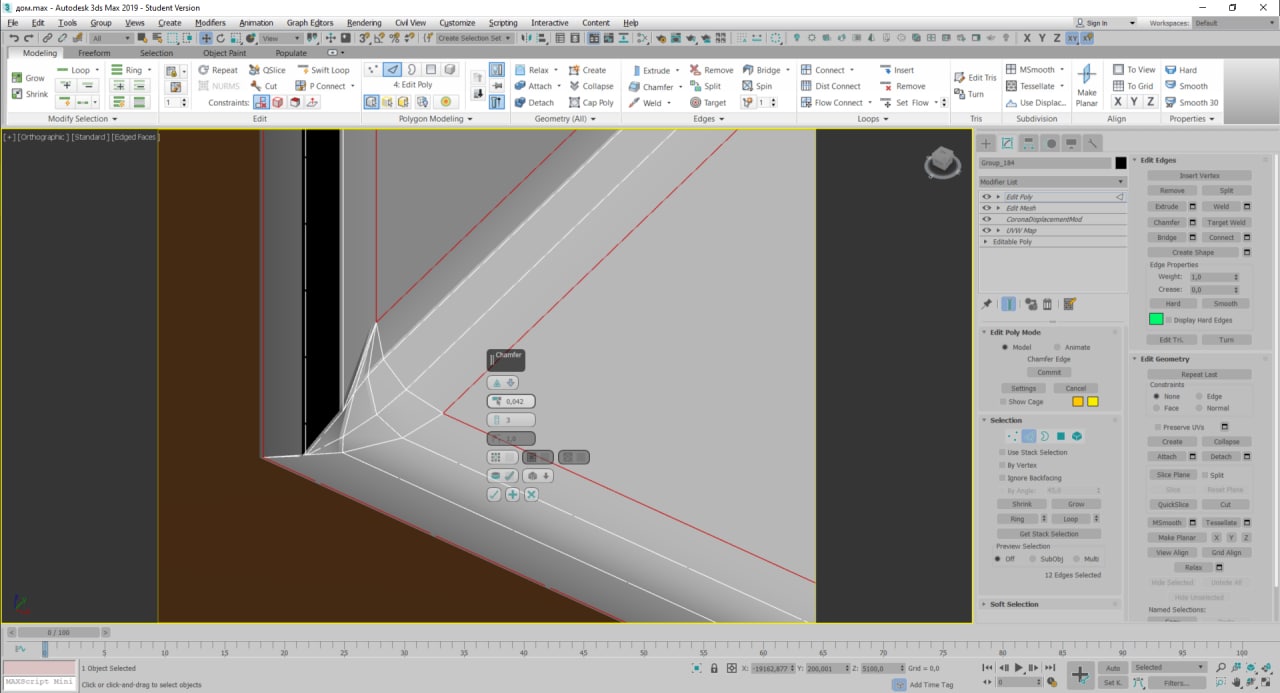1280x693 pixels.
Task: Enable Preserve UVs checkbox
Action: pos(1158,426)
